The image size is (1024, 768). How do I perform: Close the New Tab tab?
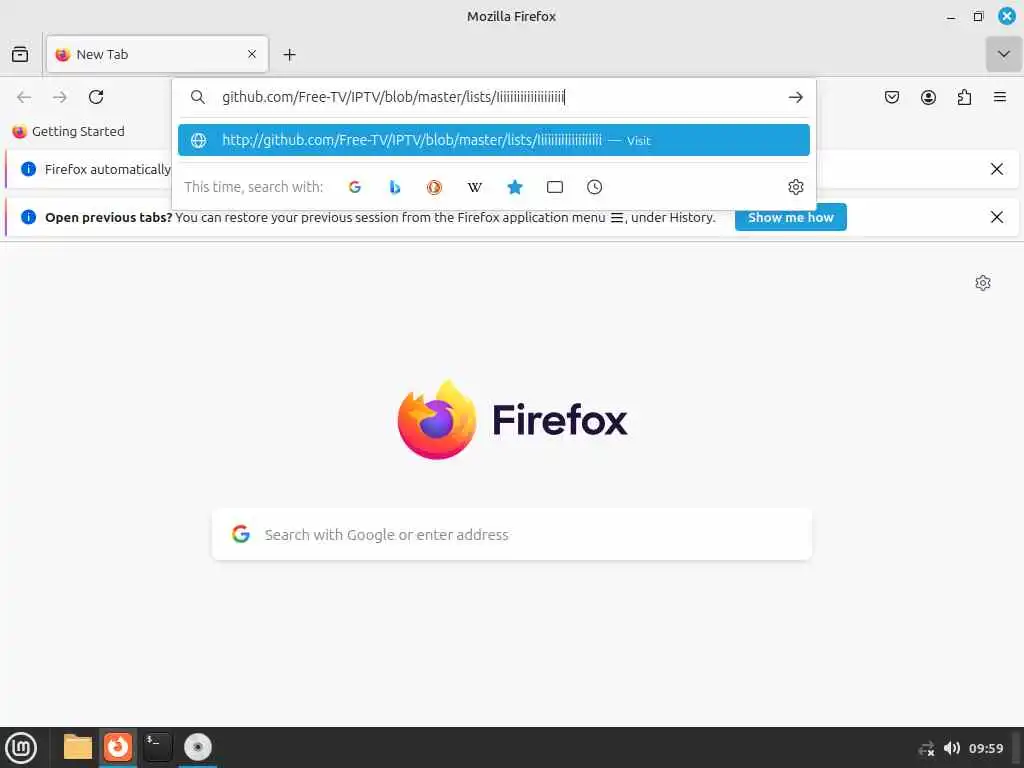252,54
